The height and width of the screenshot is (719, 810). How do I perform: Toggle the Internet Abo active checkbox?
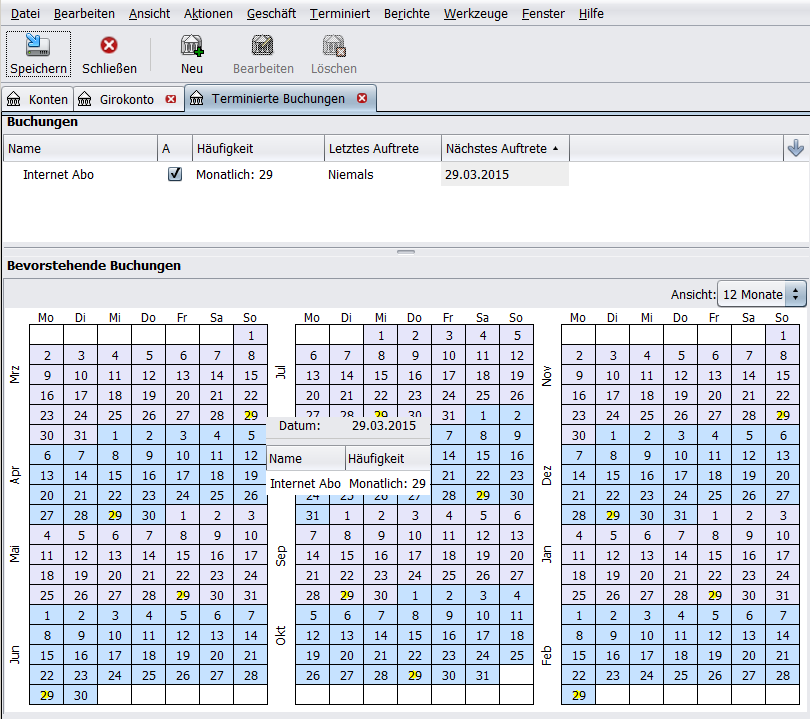coord(175,174)
